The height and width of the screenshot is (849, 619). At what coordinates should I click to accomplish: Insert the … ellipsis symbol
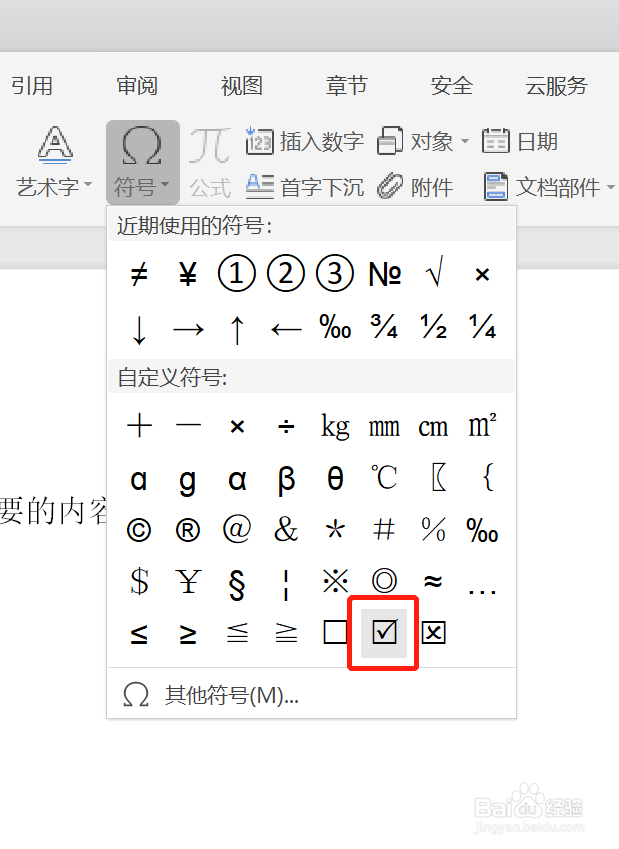(x=482, y=592)
